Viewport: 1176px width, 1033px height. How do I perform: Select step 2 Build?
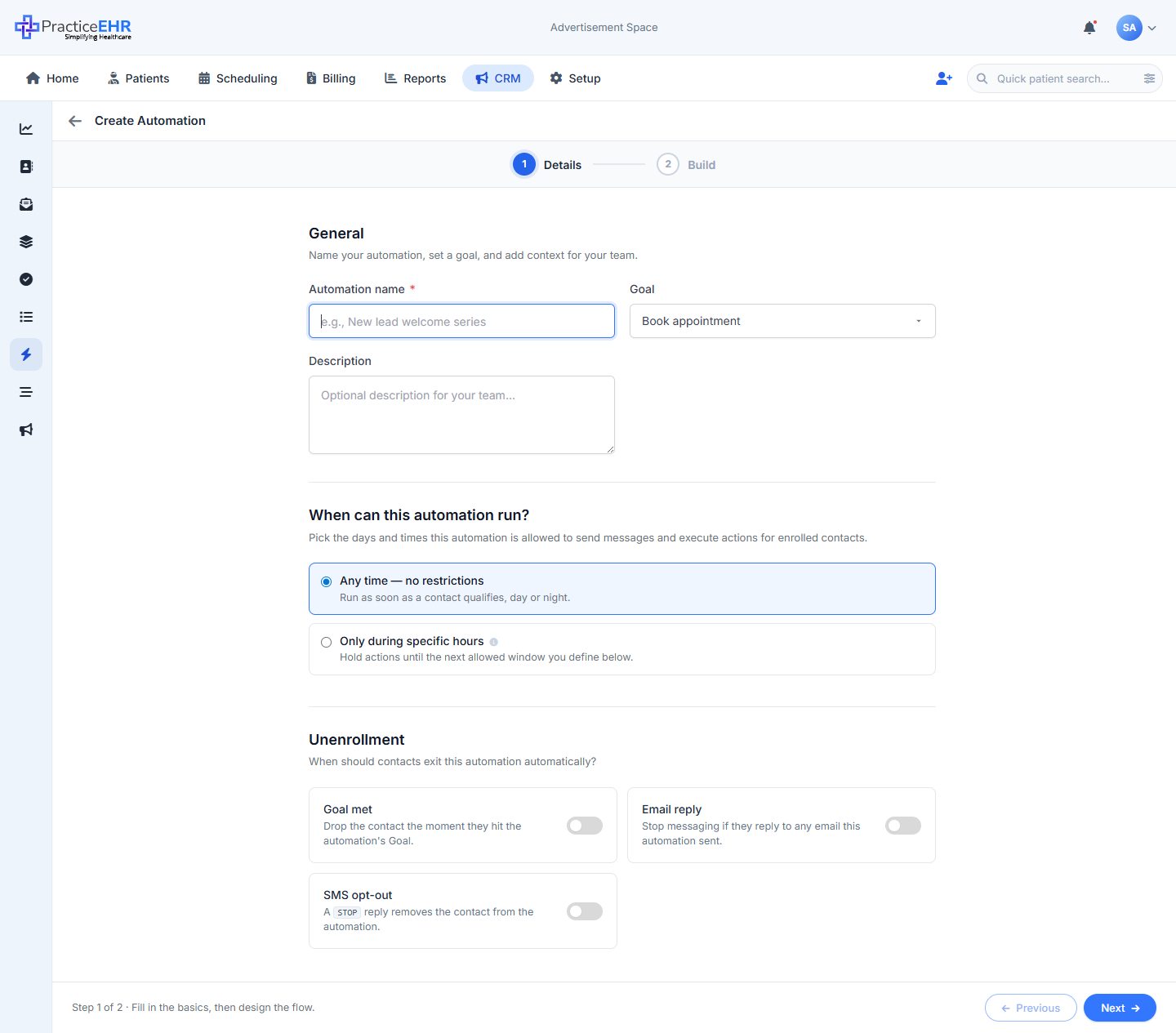click(x=686, y=164)
